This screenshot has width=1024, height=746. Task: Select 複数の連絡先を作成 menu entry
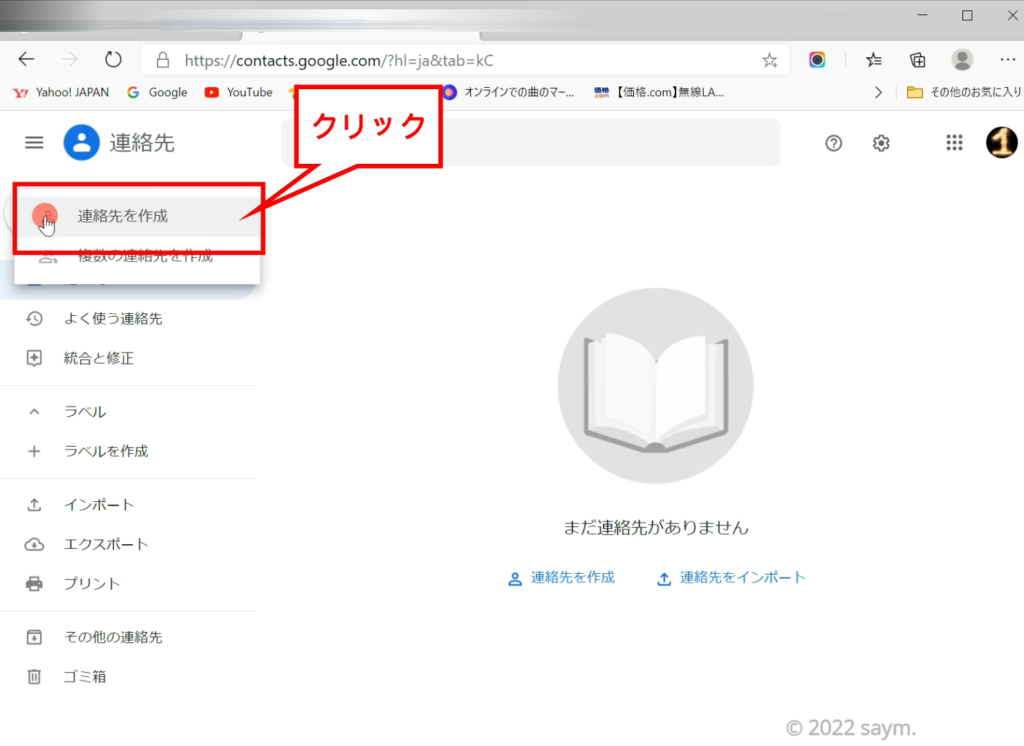click(145, 257)
